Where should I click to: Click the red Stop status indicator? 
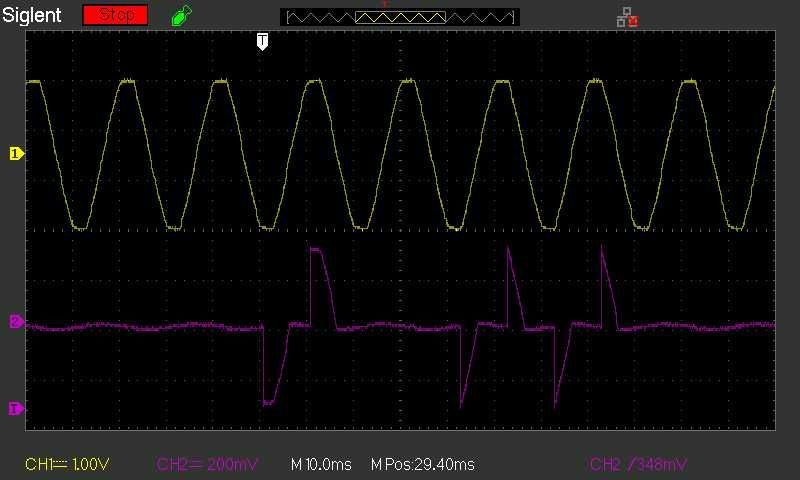coord(115,15)
